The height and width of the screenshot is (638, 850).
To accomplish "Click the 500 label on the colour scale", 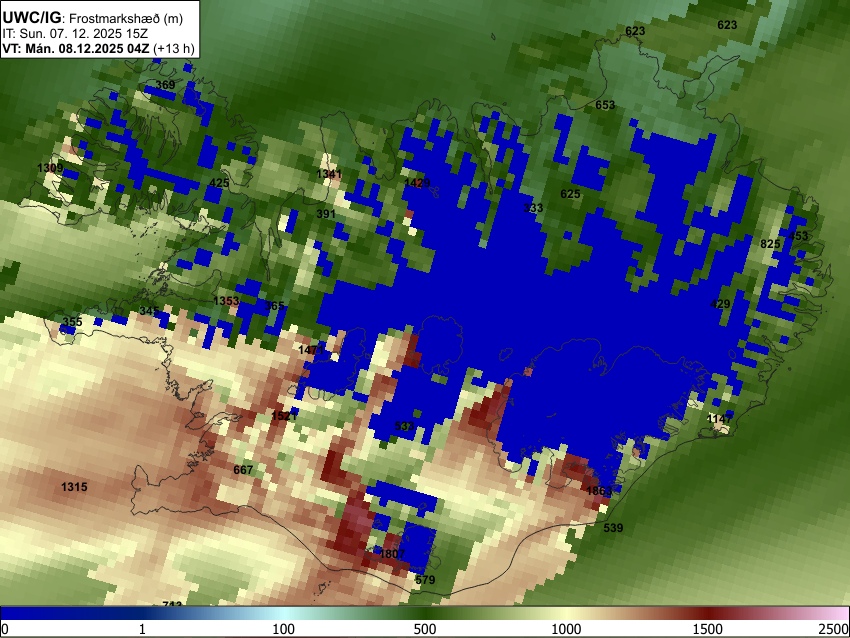I will point(425,629).
